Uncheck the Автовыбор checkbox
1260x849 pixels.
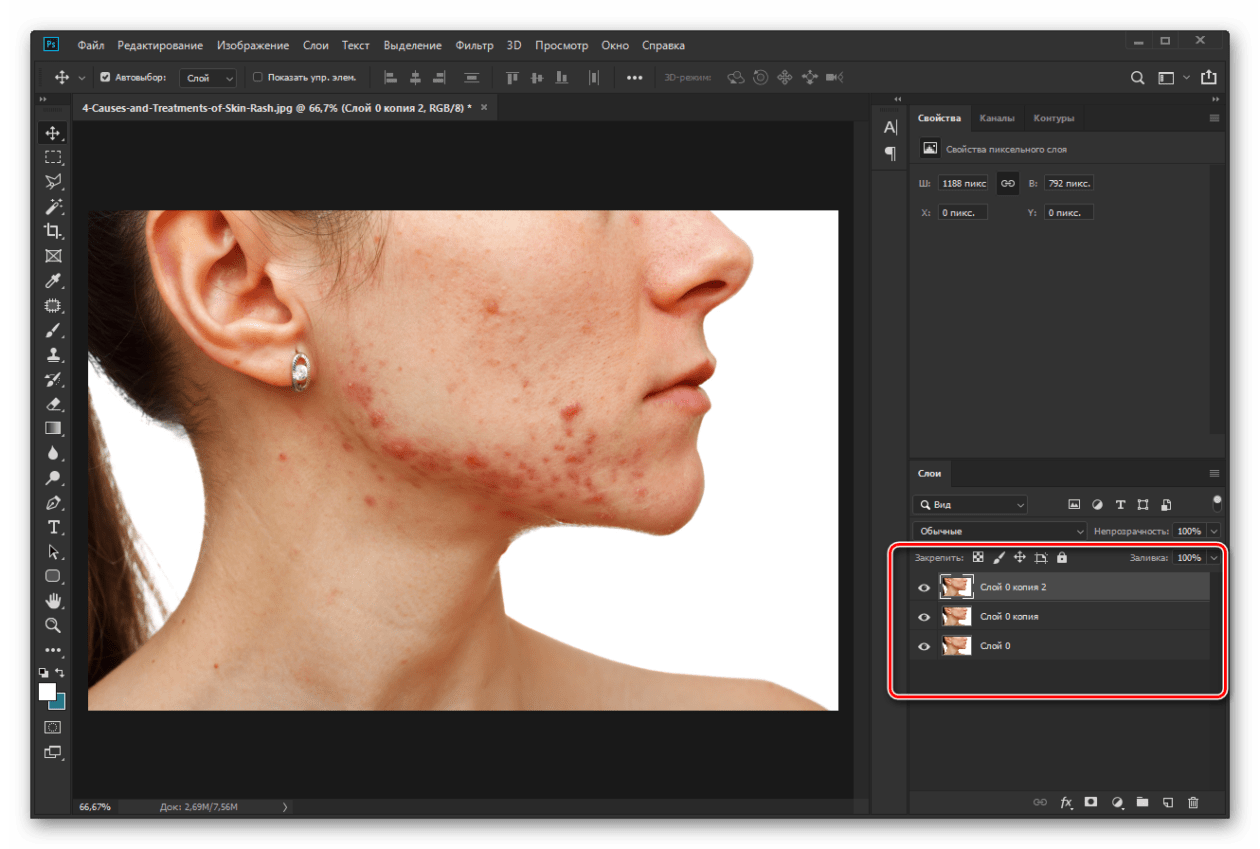[106, 77]
